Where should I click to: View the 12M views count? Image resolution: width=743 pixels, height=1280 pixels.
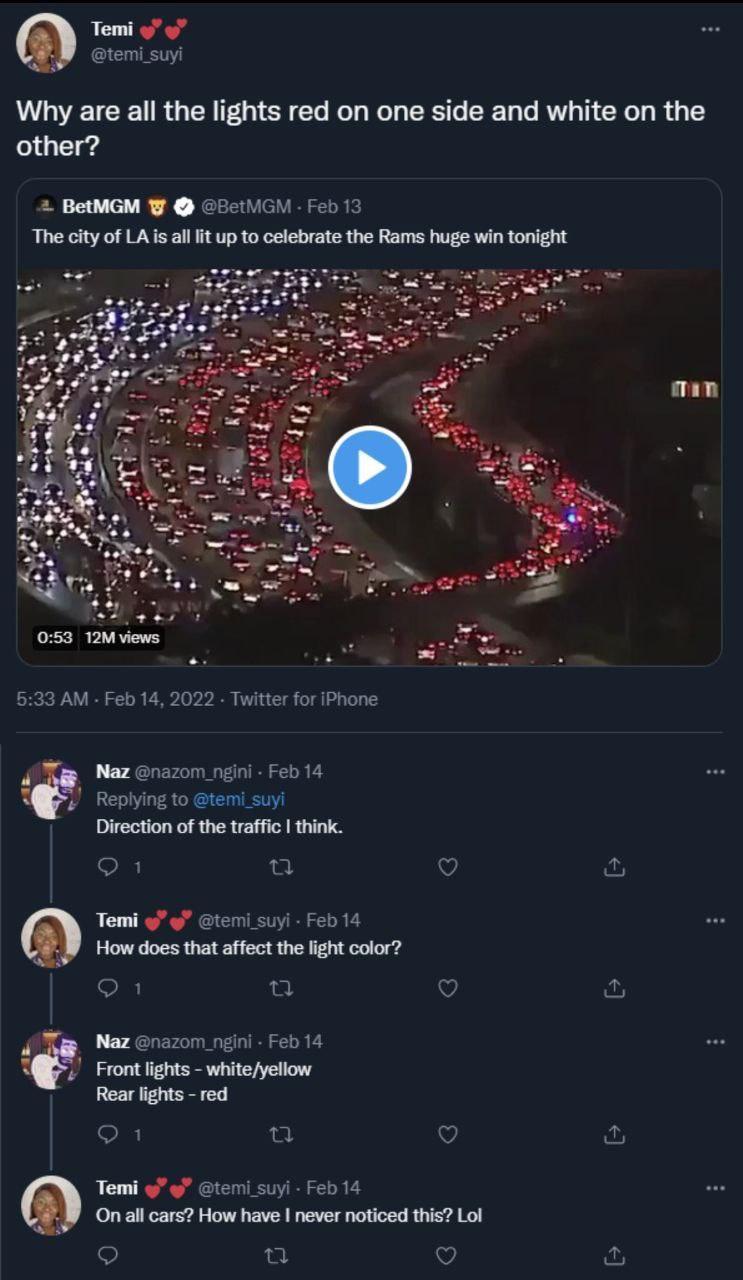[125, 639]
